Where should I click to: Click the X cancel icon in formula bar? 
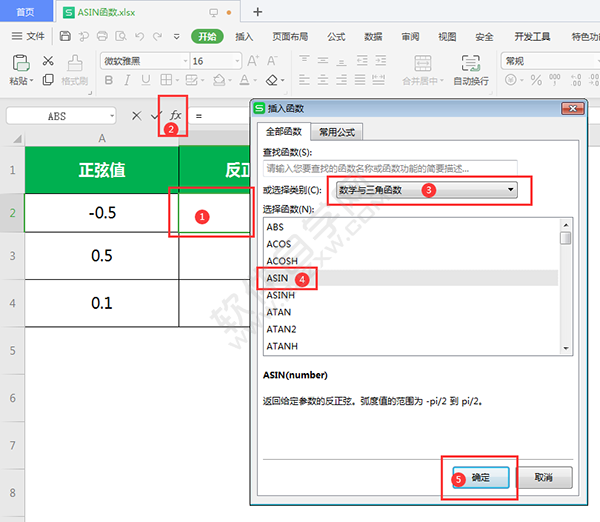coord(137,116)
